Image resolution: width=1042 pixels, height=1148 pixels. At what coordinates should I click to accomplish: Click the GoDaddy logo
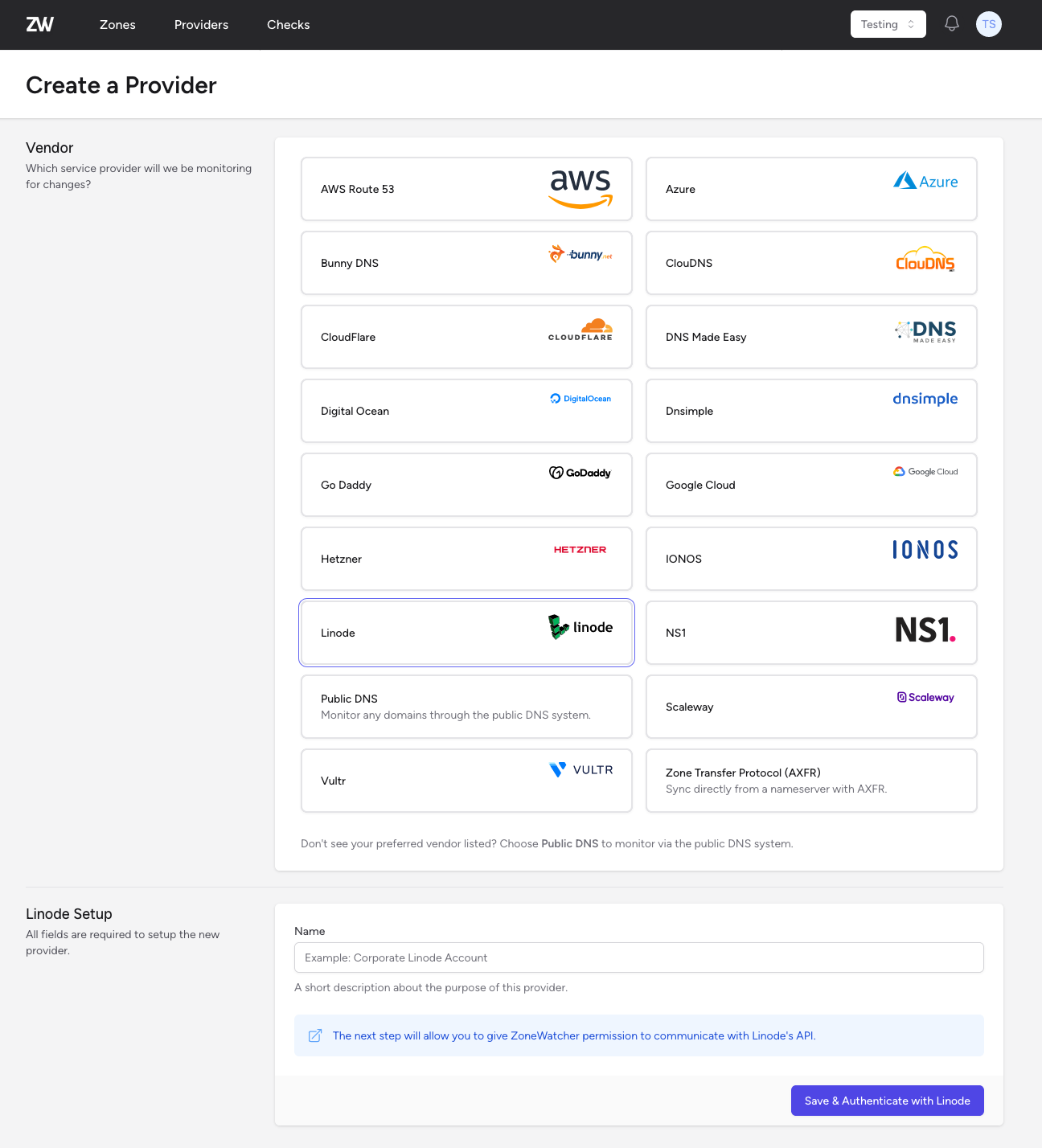pos(580,473)
